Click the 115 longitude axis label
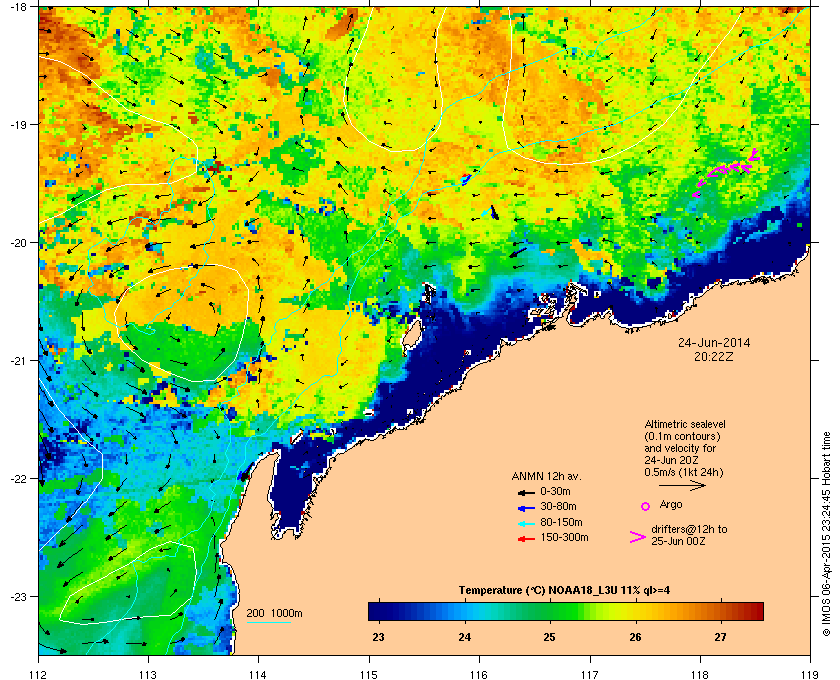The height and width of the screenshot is (680, 840). [369, 674]
